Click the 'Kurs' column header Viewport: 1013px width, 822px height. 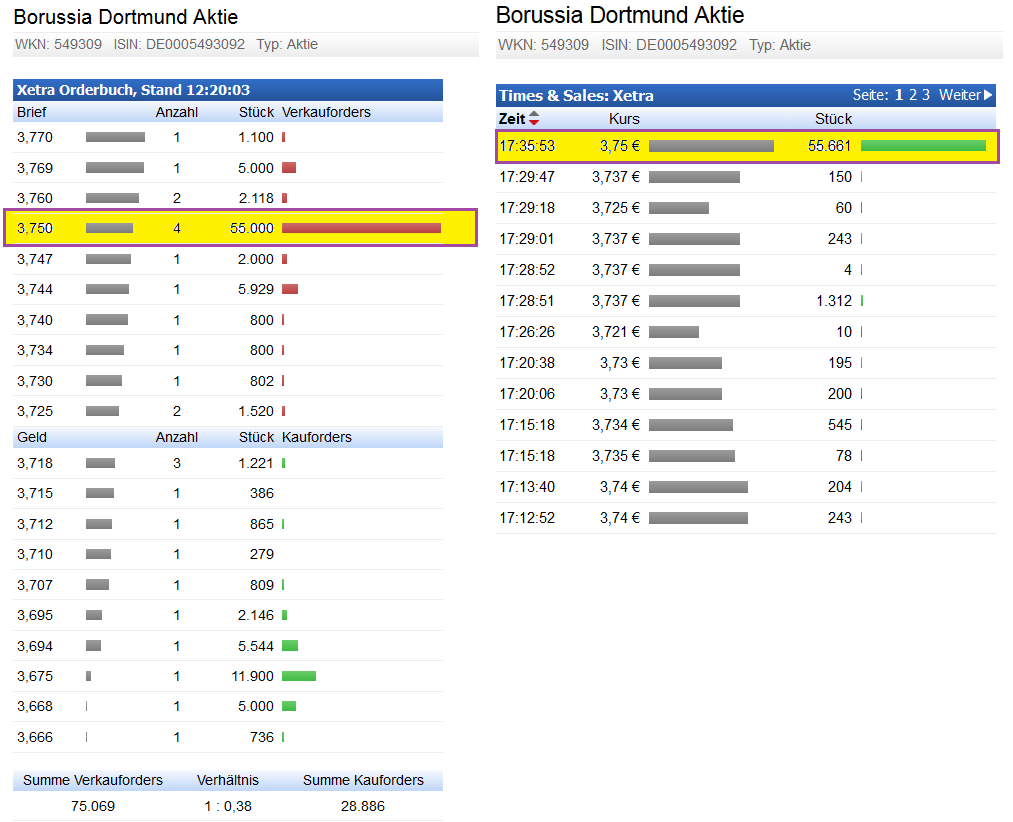624,119
